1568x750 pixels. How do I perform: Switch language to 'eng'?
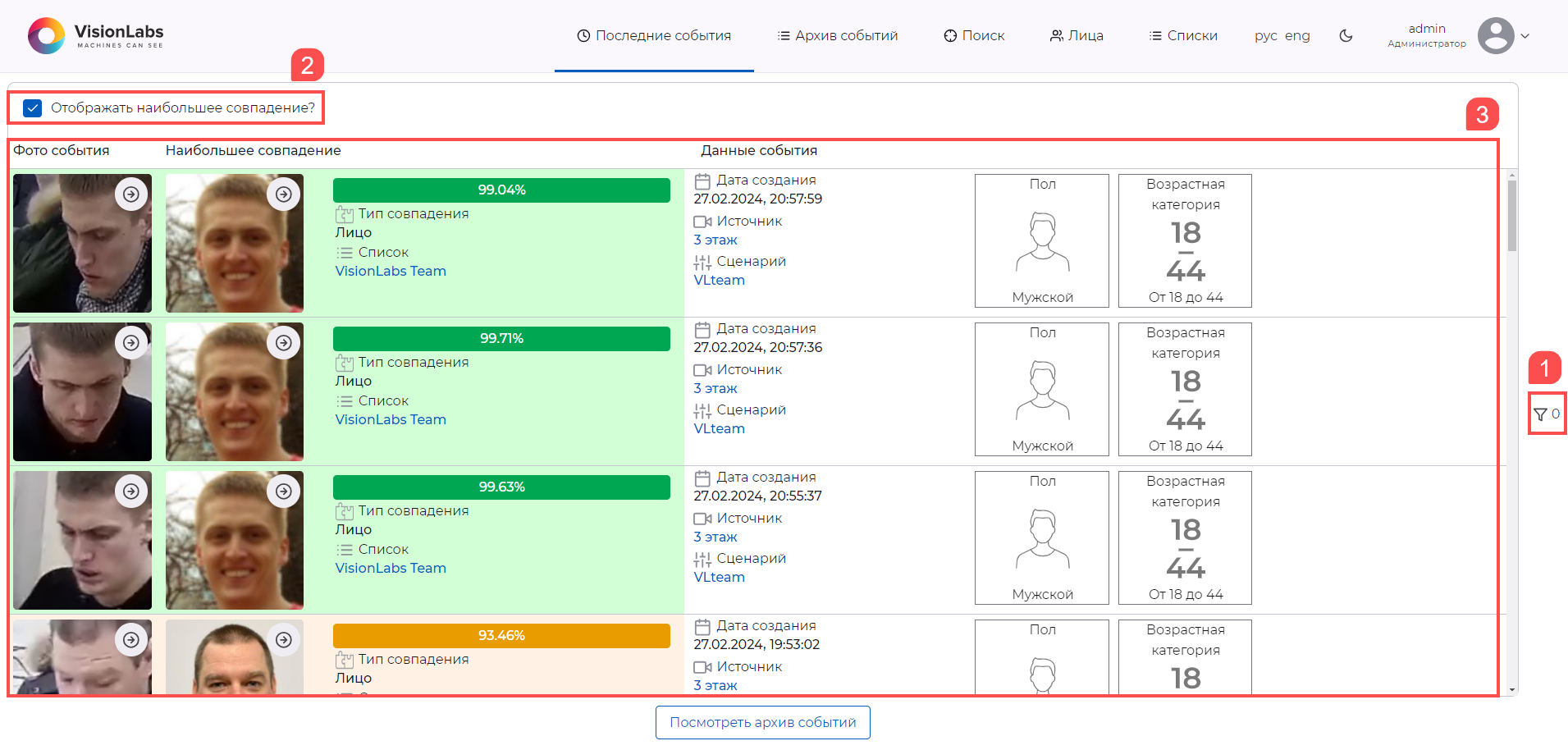pos(1297,36)
